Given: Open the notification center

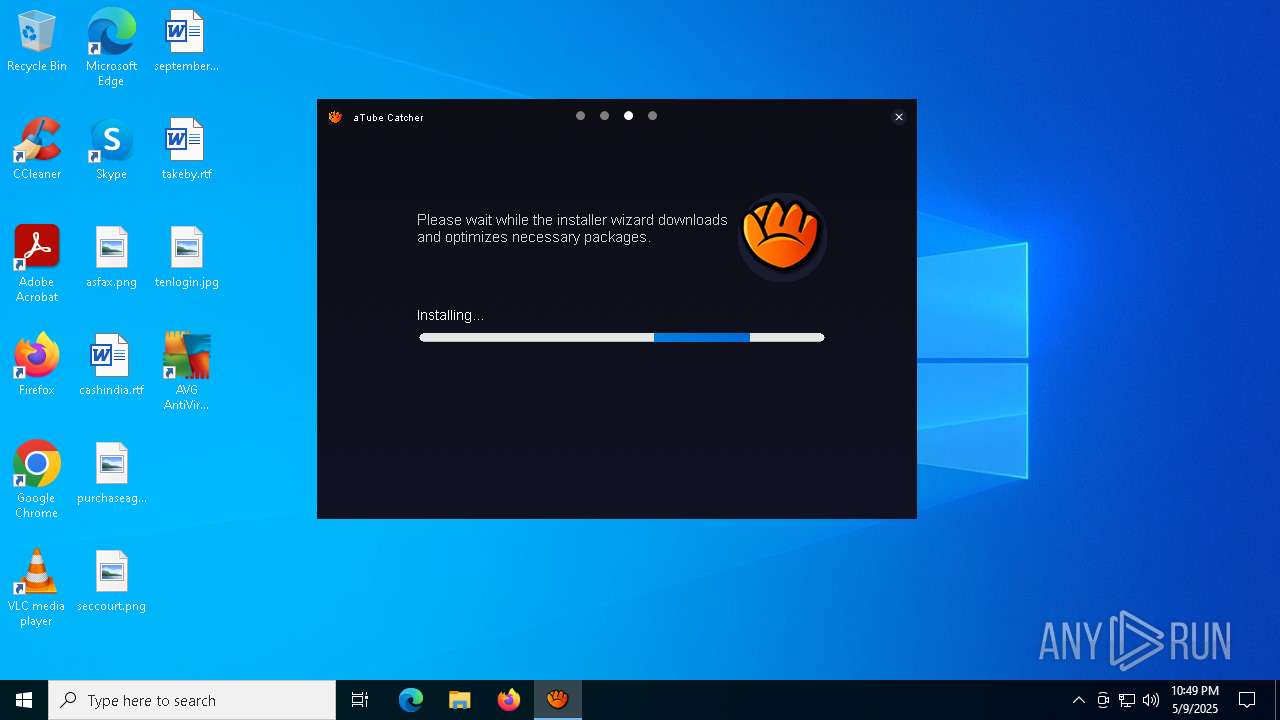Looking at the screenshot, I should (x=1248, y=700).
